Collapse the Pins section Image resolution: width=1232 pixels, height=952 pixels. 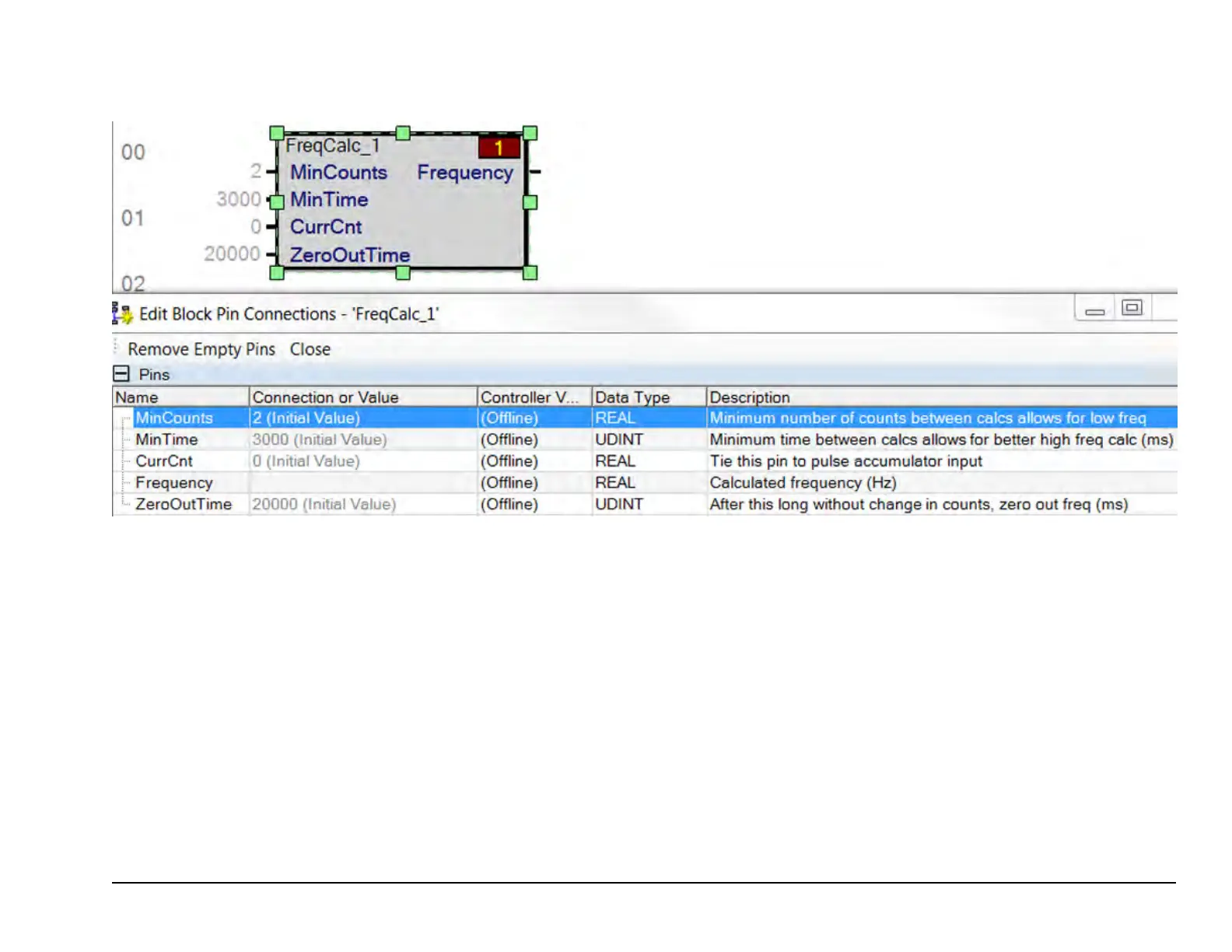point(121,374)
